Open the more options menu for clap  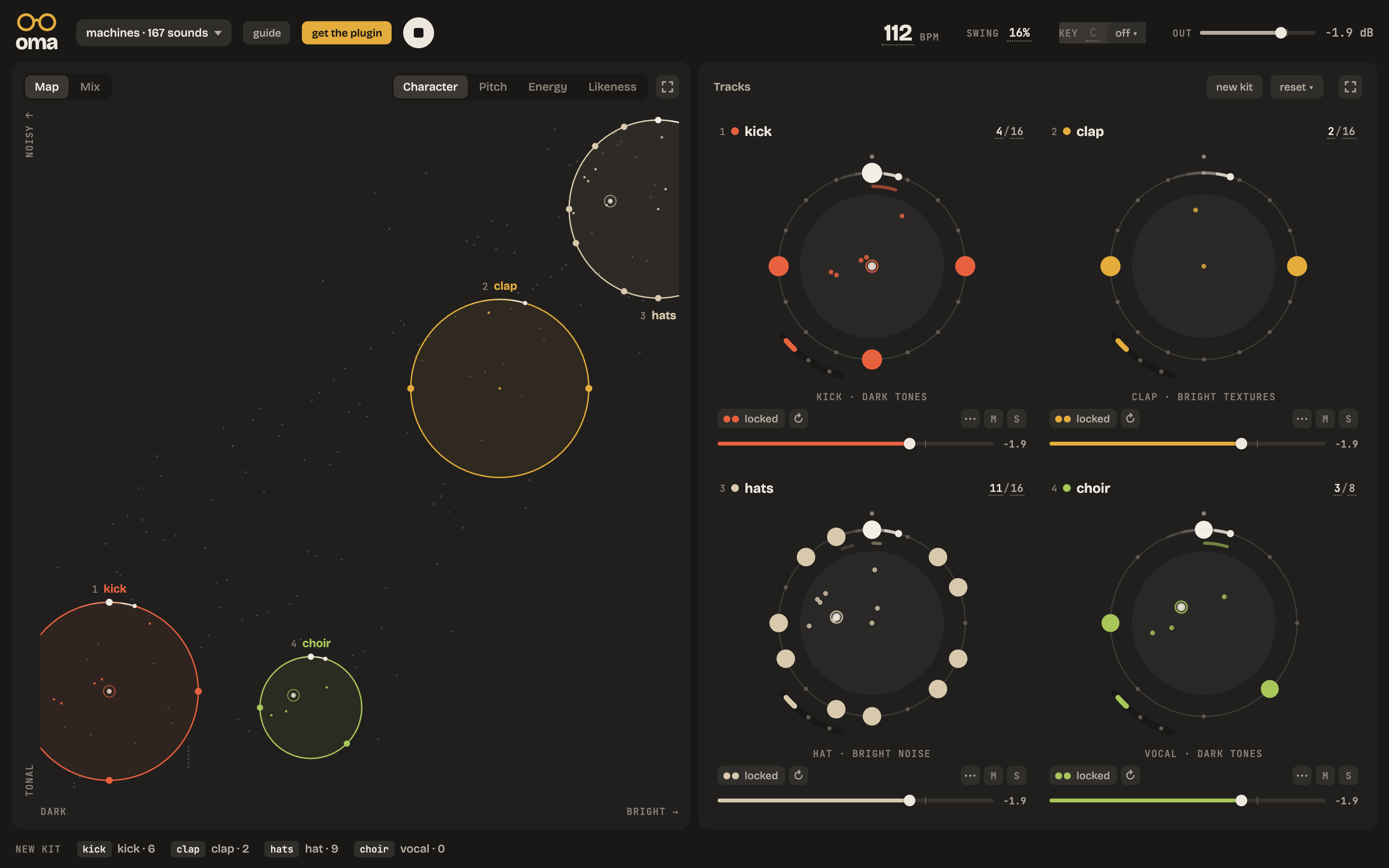(x=1302, y=419)
